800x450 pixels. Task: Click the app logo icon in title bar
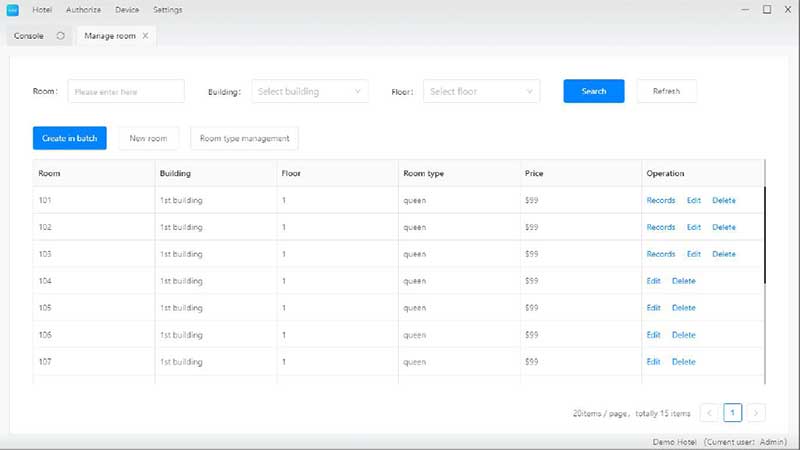click(13, 10)
